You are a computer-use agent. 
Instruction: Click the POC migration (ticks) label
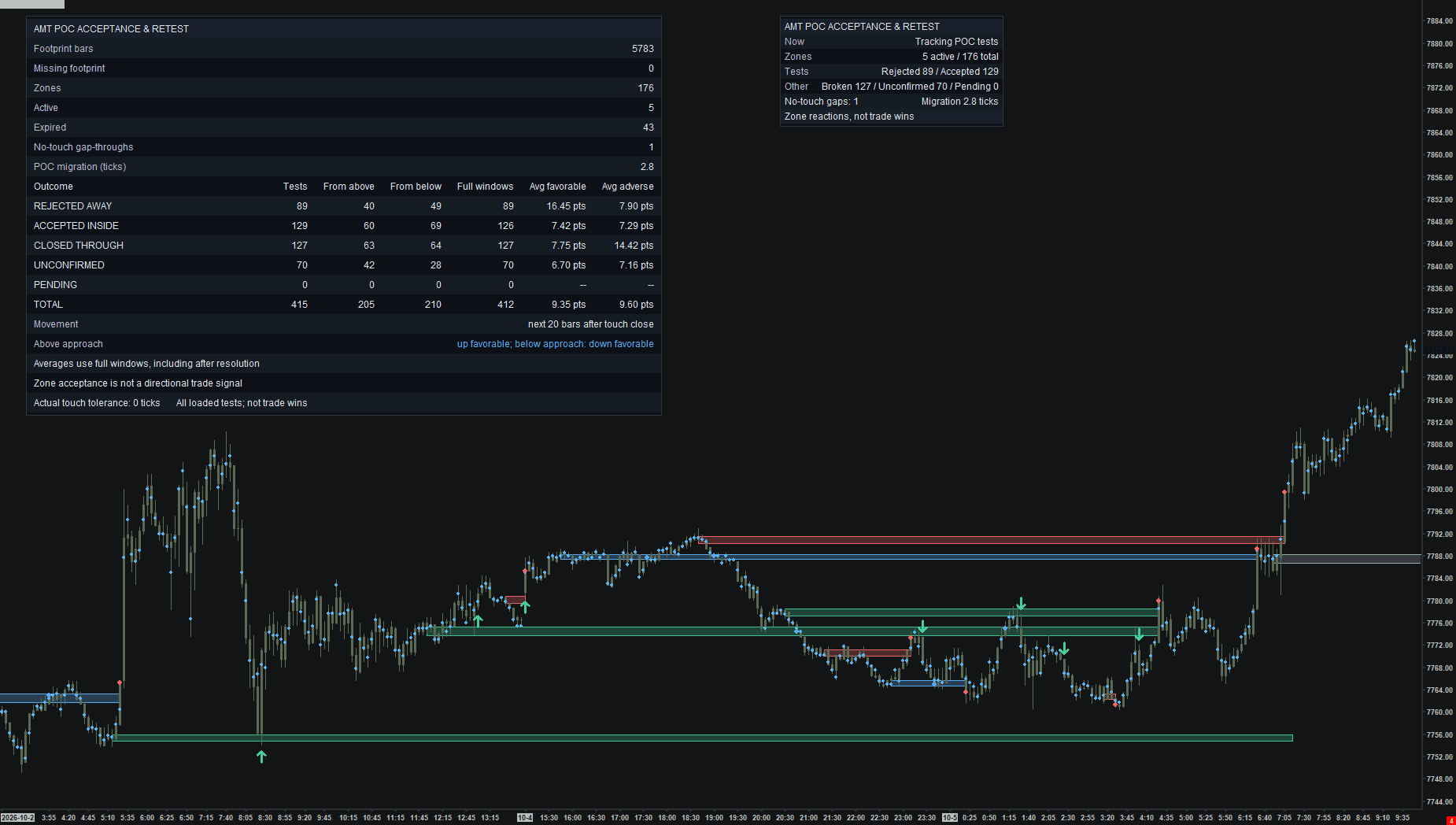tap(79, 167)
